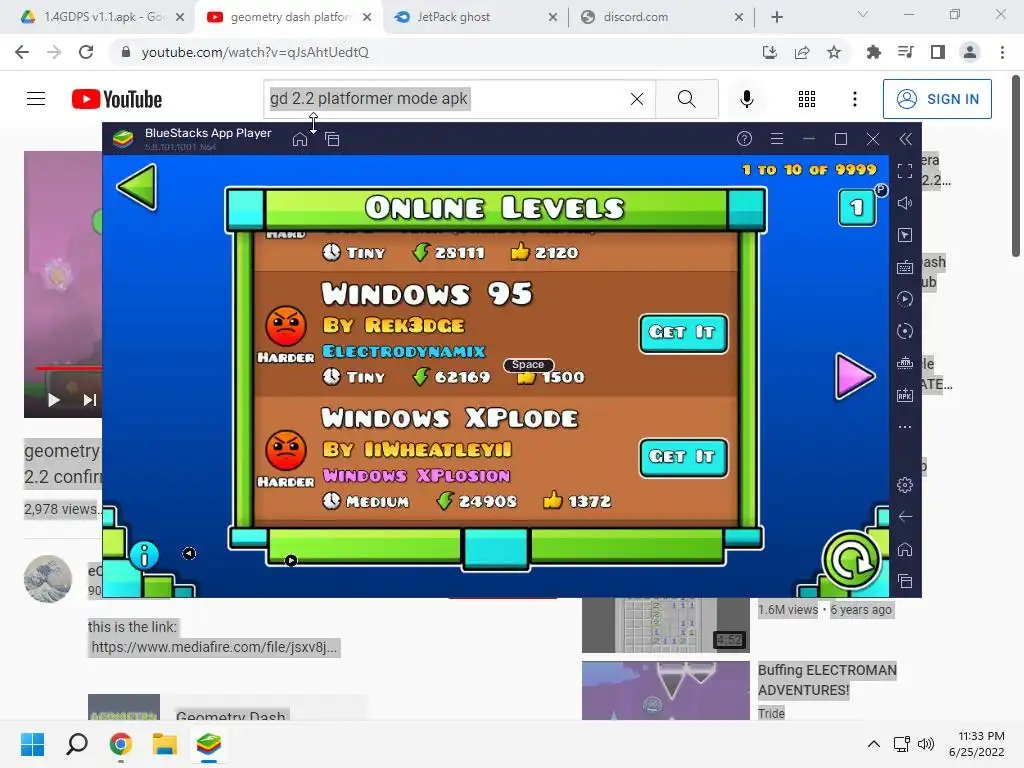1024x768 pixels.
Task: Open the mediafire link in the comment
Action: click(x=214, y=647)
